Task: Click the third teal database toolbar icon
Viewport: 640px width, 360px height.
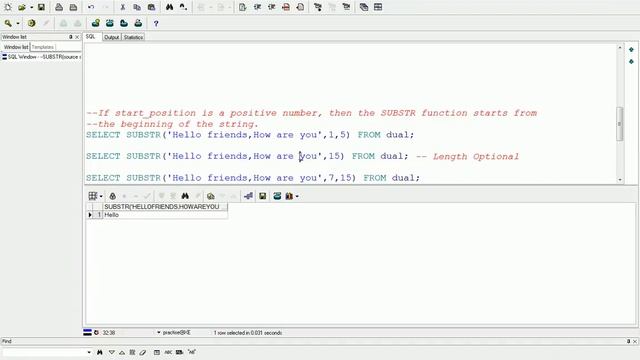Action: [x=124, y=23]
